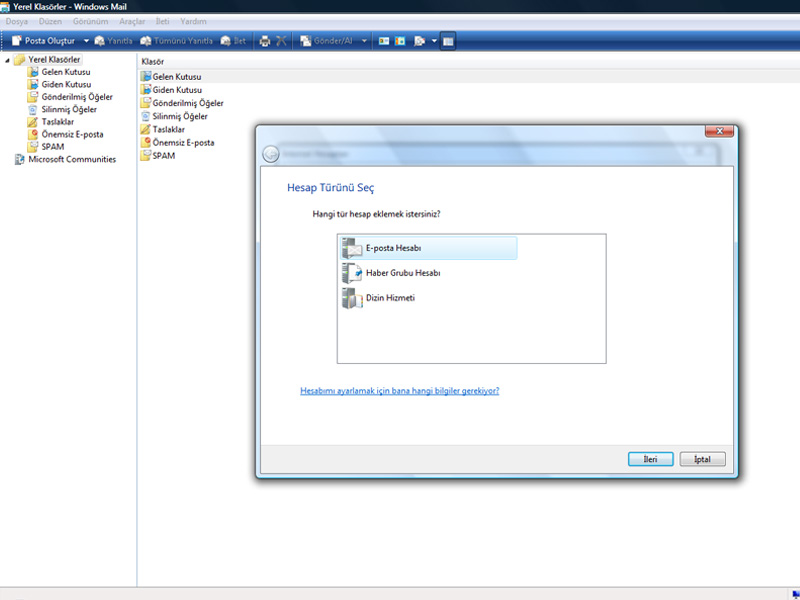
Task: Click Silinmiş Öğeler recycle icon in list
Action: pos(146,116)
